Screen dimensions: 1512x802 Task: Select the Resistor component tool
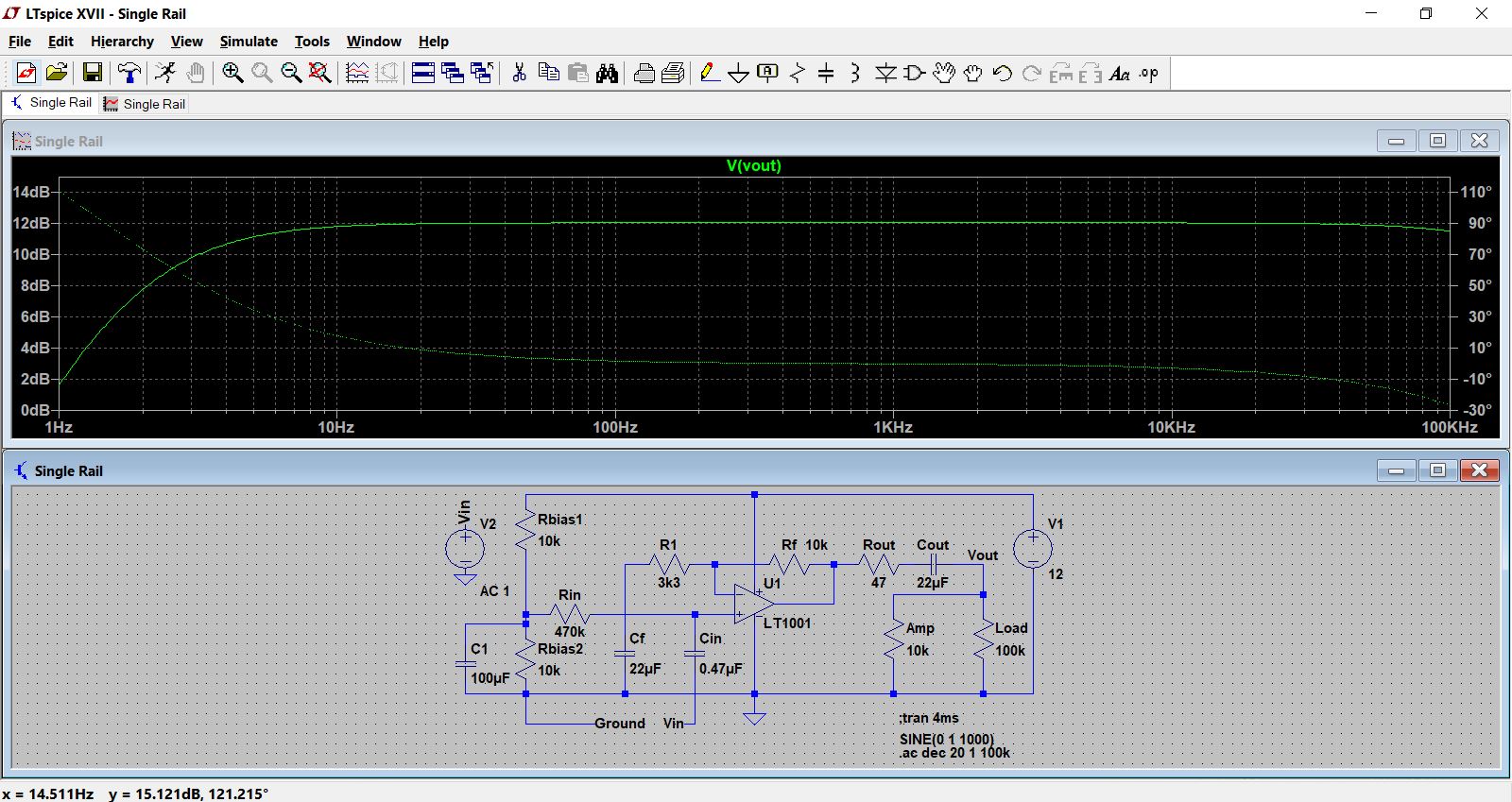point(798,73)
